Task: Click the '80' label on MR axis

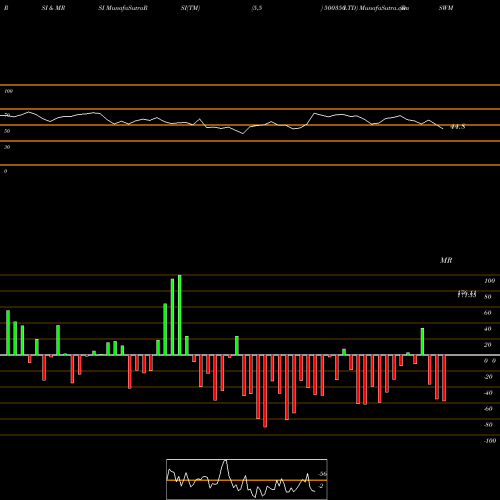Action: point(488,297)
